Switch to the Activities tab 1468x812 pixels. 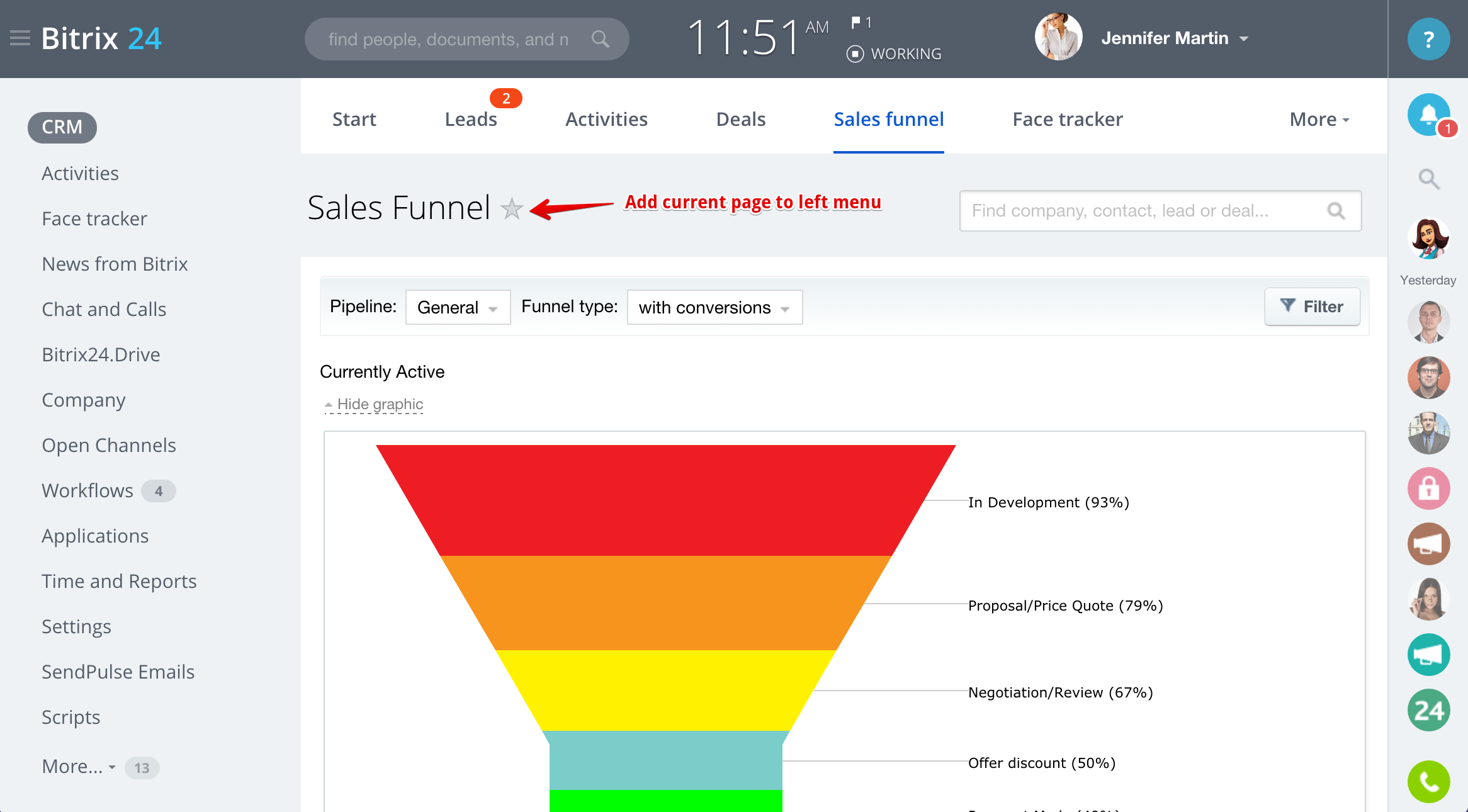click(x=606, y=120)
